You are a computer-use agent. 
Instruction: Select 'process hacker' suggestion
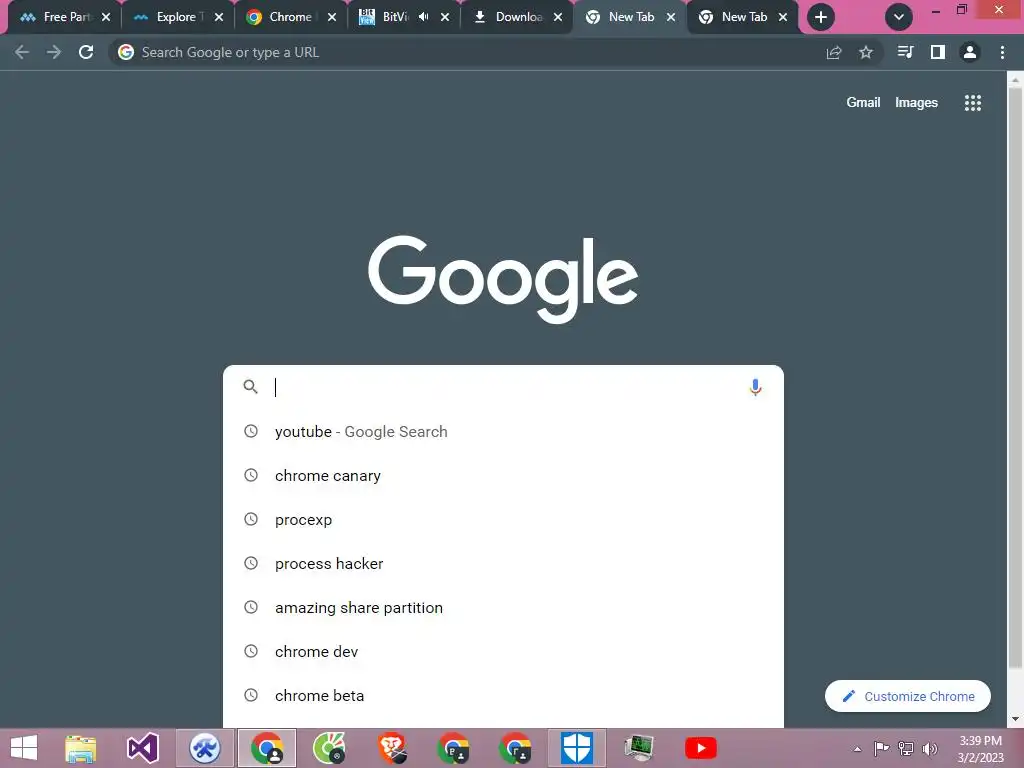(x=503, y=564)
